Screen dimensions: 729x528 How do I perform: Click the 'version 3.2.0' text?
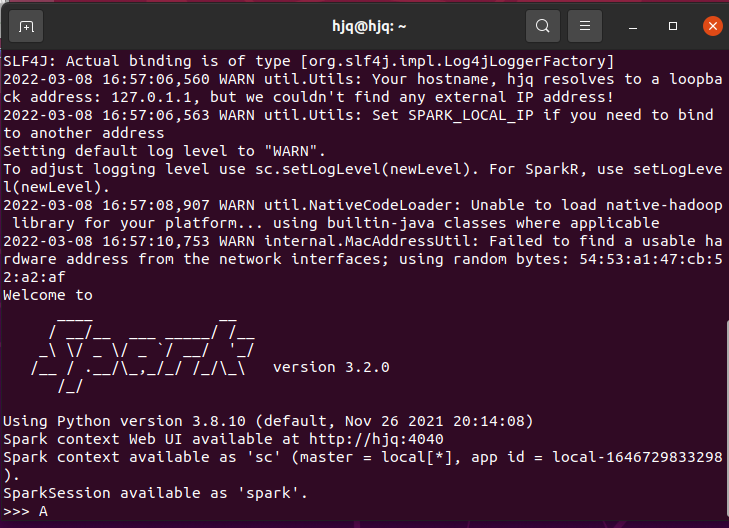pos(331,367)
